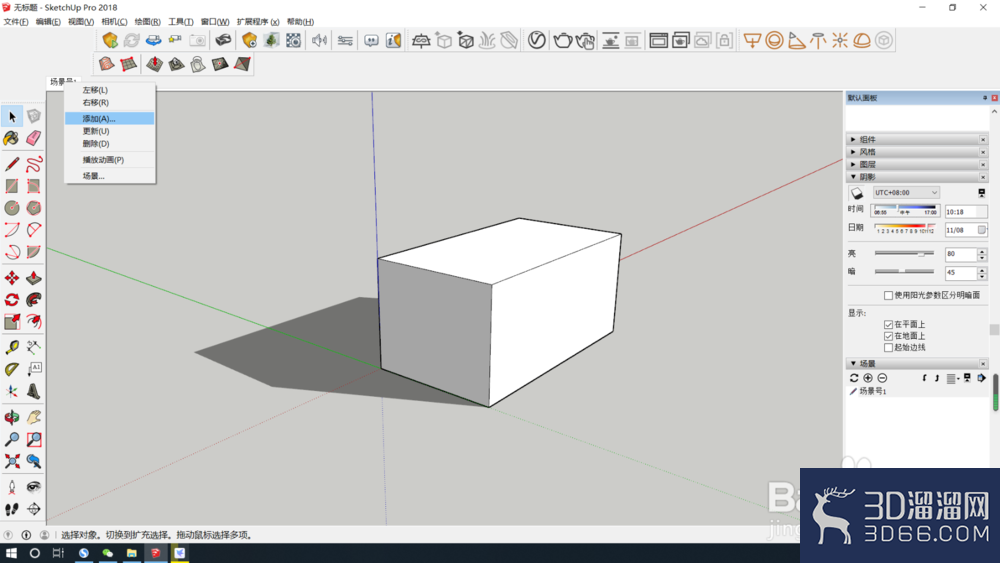The image size is (1000, 563).
Task: Choose the Line pencil tool
Action: pyautogui.click(x=11, y=164)
